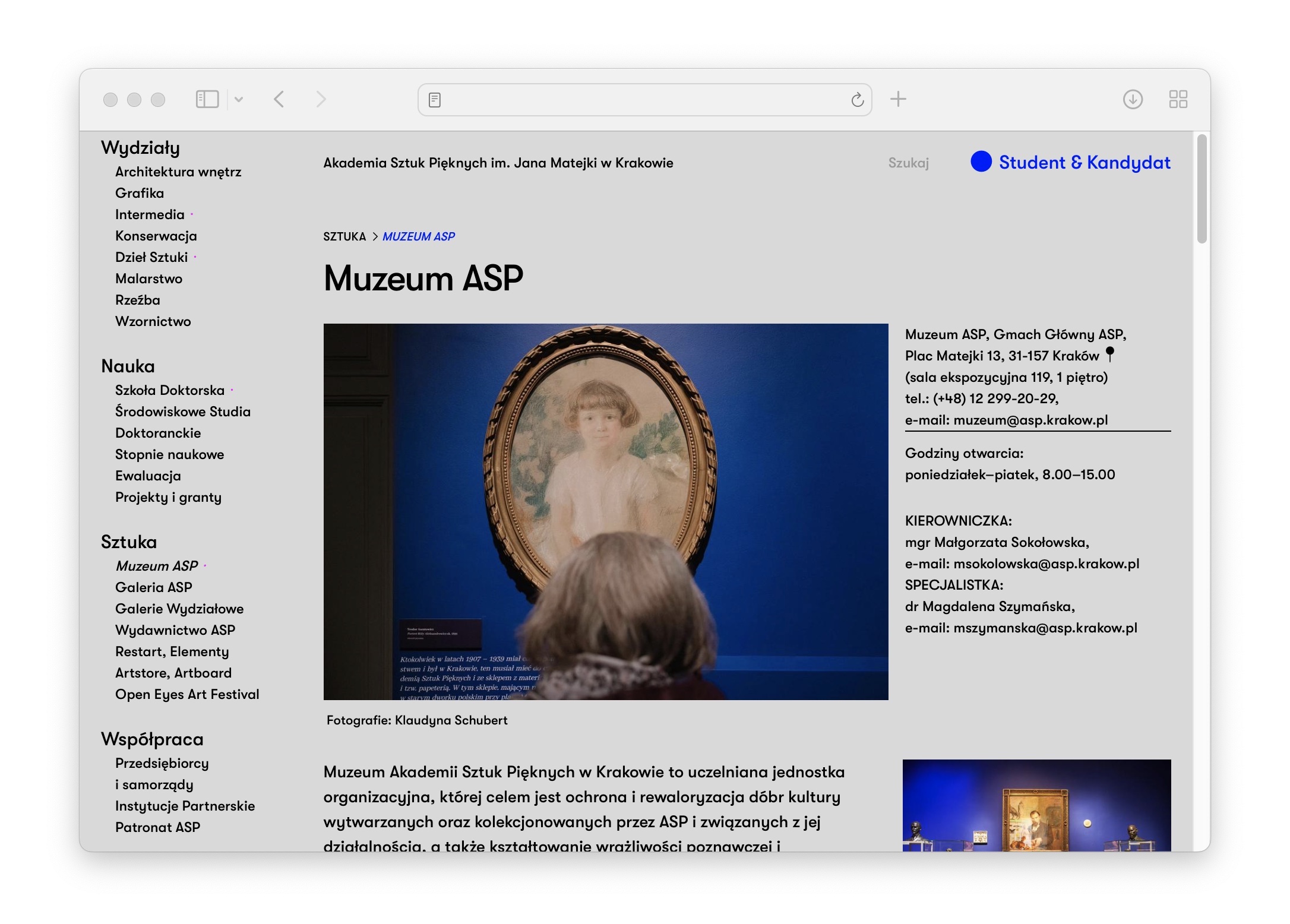
Task: Click the page reader icon in the address bar
Action: click(x=435, y=100)
